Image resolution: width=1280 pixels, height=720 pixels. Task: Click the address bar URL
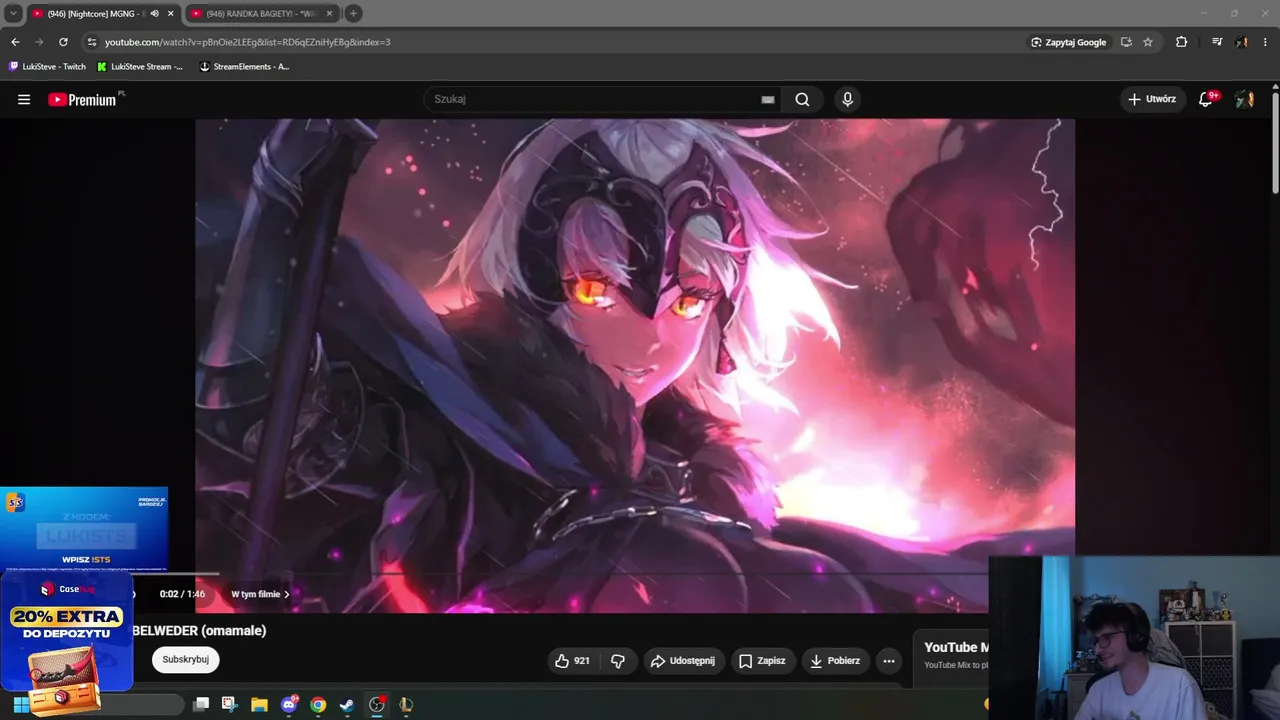click(x=248, y=42)
